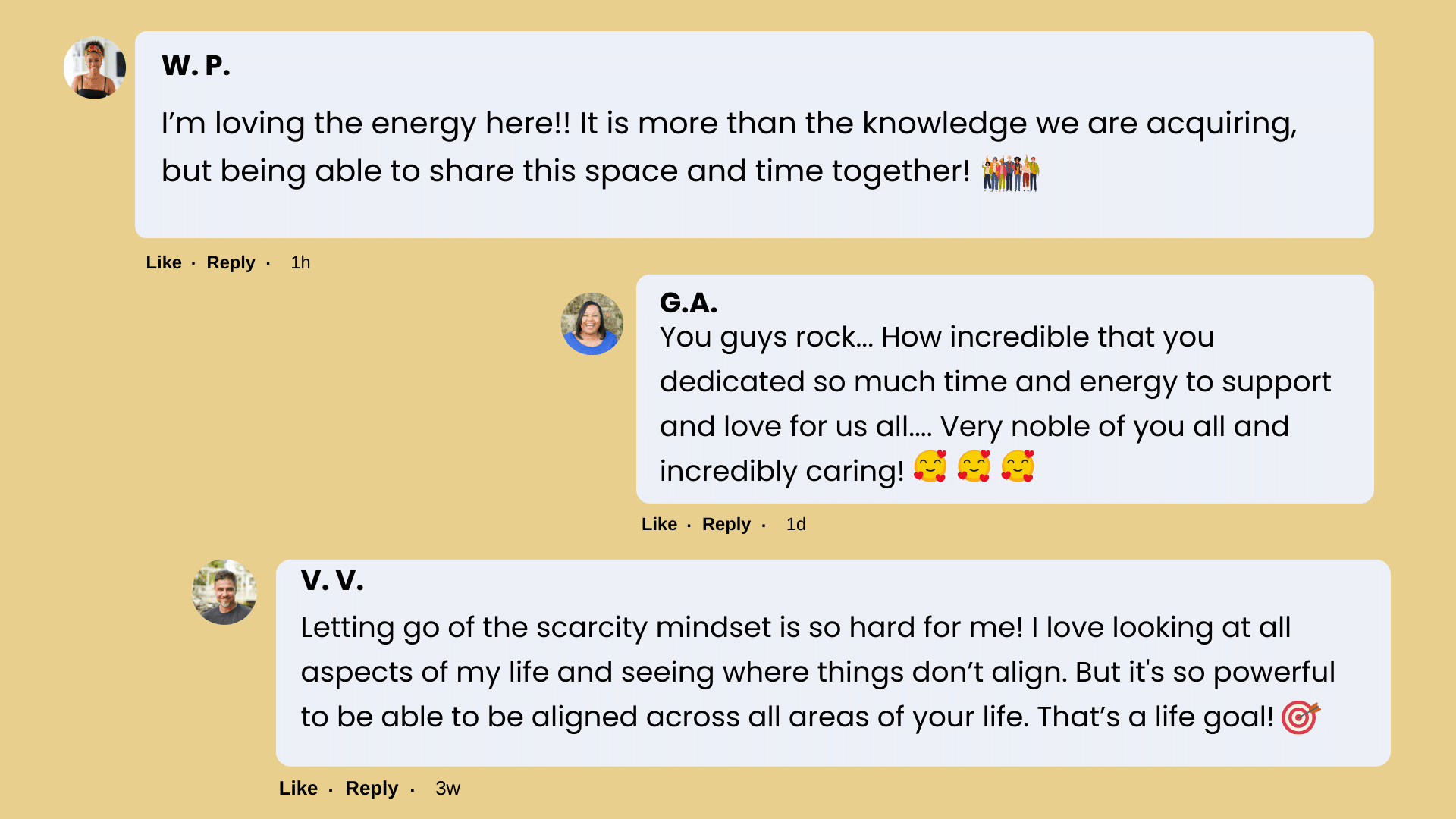Like V. V.'s comment
The width and height of the screenshot is (1456, 819).
(x=298, y=788)
